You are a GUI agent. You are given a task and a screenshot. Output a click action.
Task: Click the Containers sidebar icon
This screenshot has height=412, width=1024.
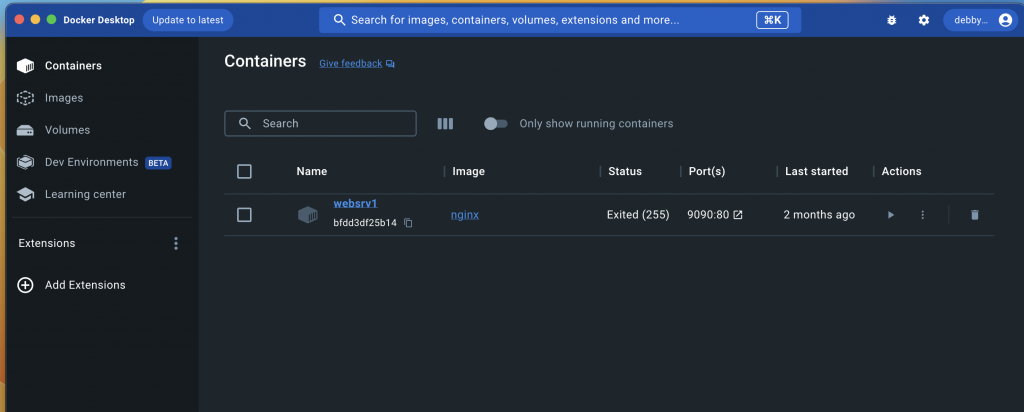click(x=25, y=66)
